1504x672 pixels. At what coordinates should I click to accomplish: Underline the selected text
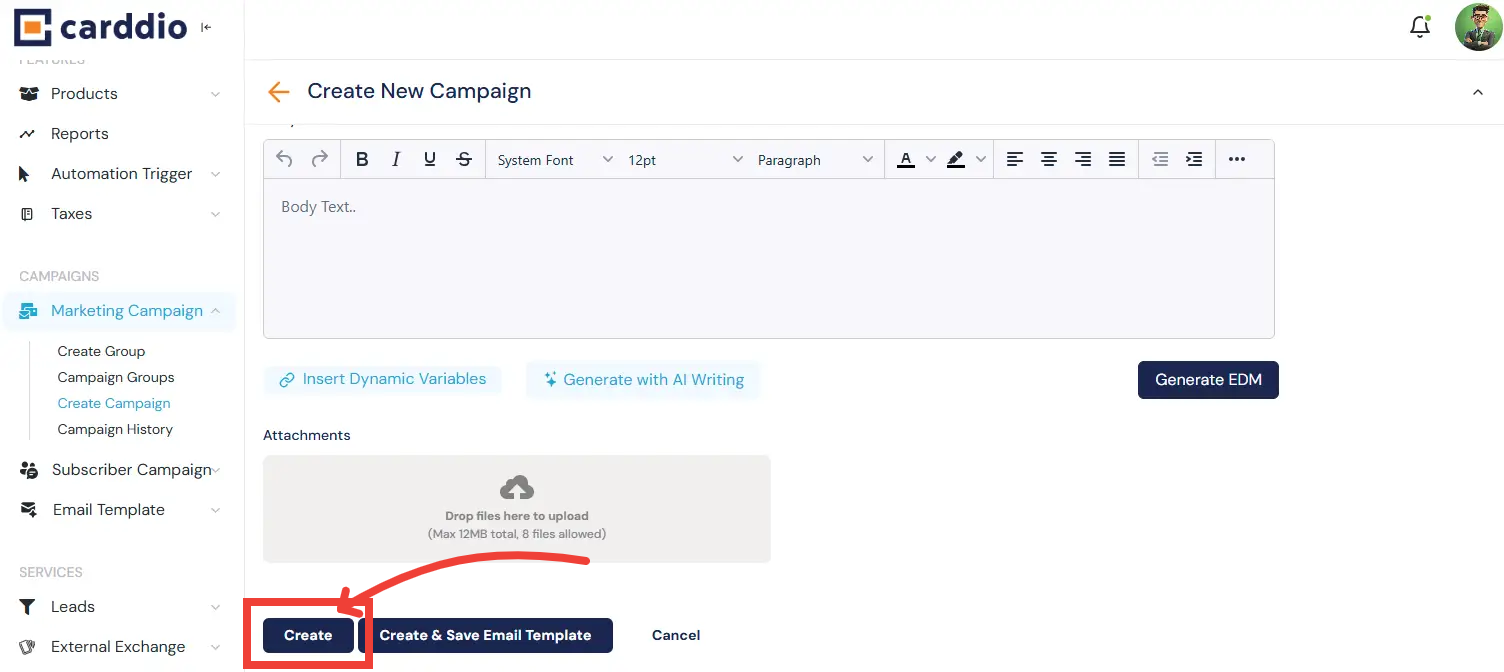pos(429,158)
